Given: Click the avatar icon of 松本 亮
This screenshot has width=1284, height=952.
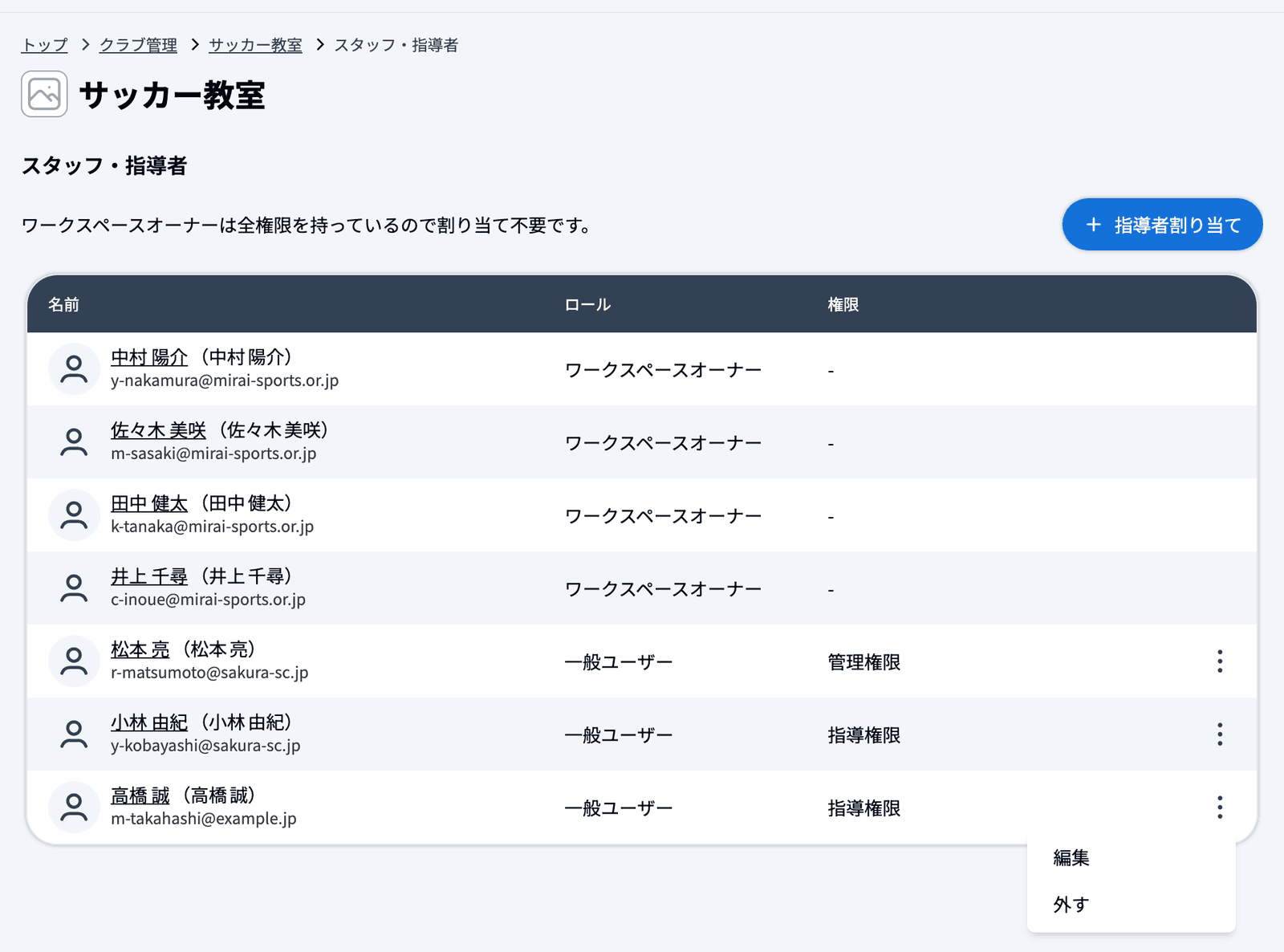Looking at the screenshot, I should [74, 661].
